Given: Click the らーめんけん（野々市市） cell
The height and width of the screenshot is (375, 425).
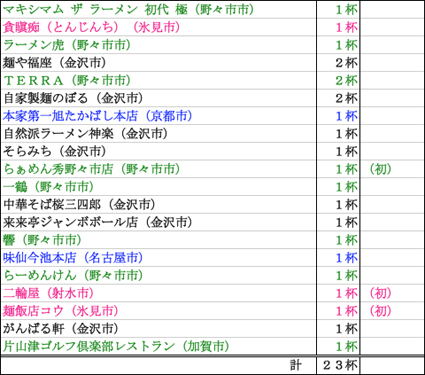Looking at the screenshot, I should (158, 275).
